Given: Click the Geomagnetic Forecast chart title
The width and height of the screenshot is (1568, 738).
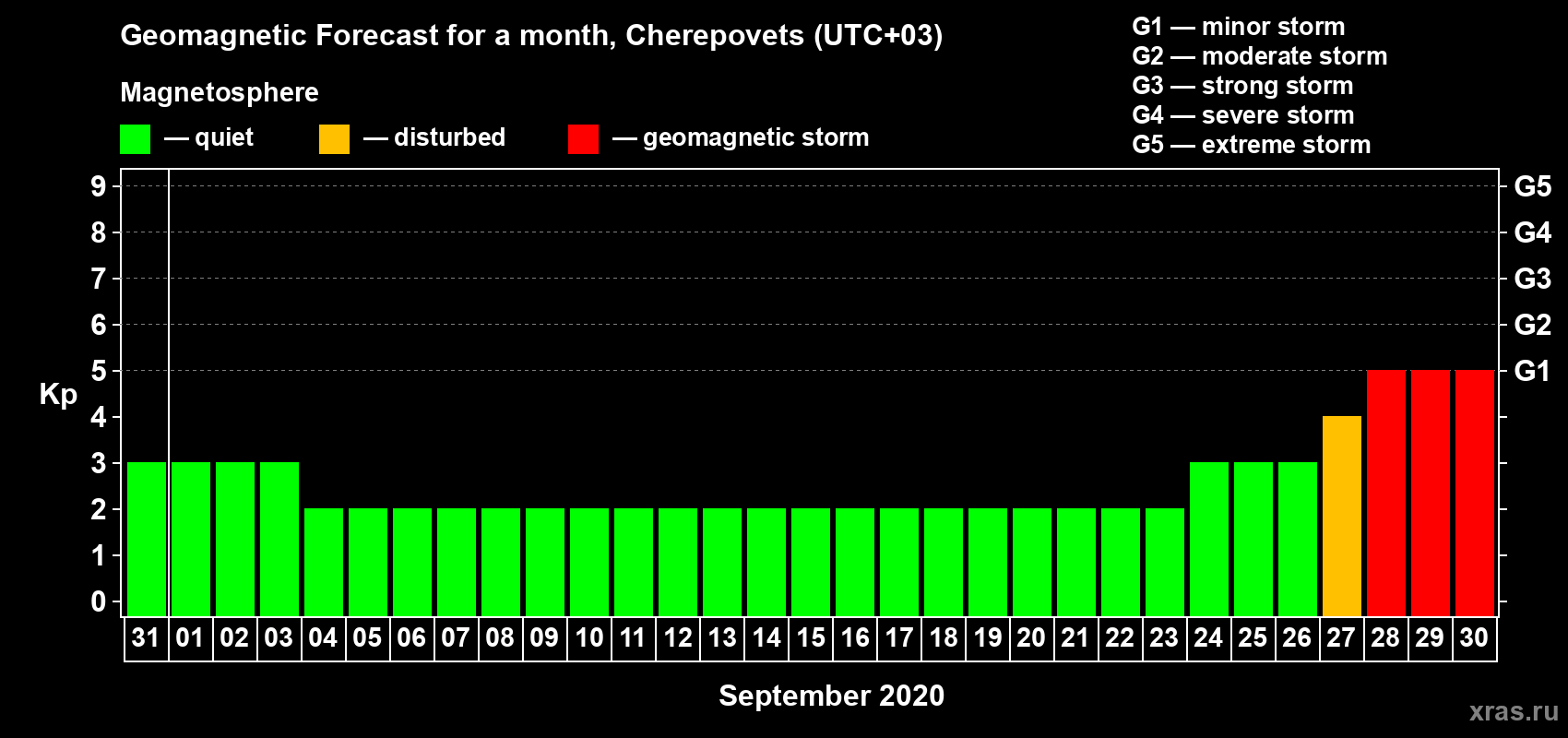Looking at the screenshot, I should tap(531, 36).
